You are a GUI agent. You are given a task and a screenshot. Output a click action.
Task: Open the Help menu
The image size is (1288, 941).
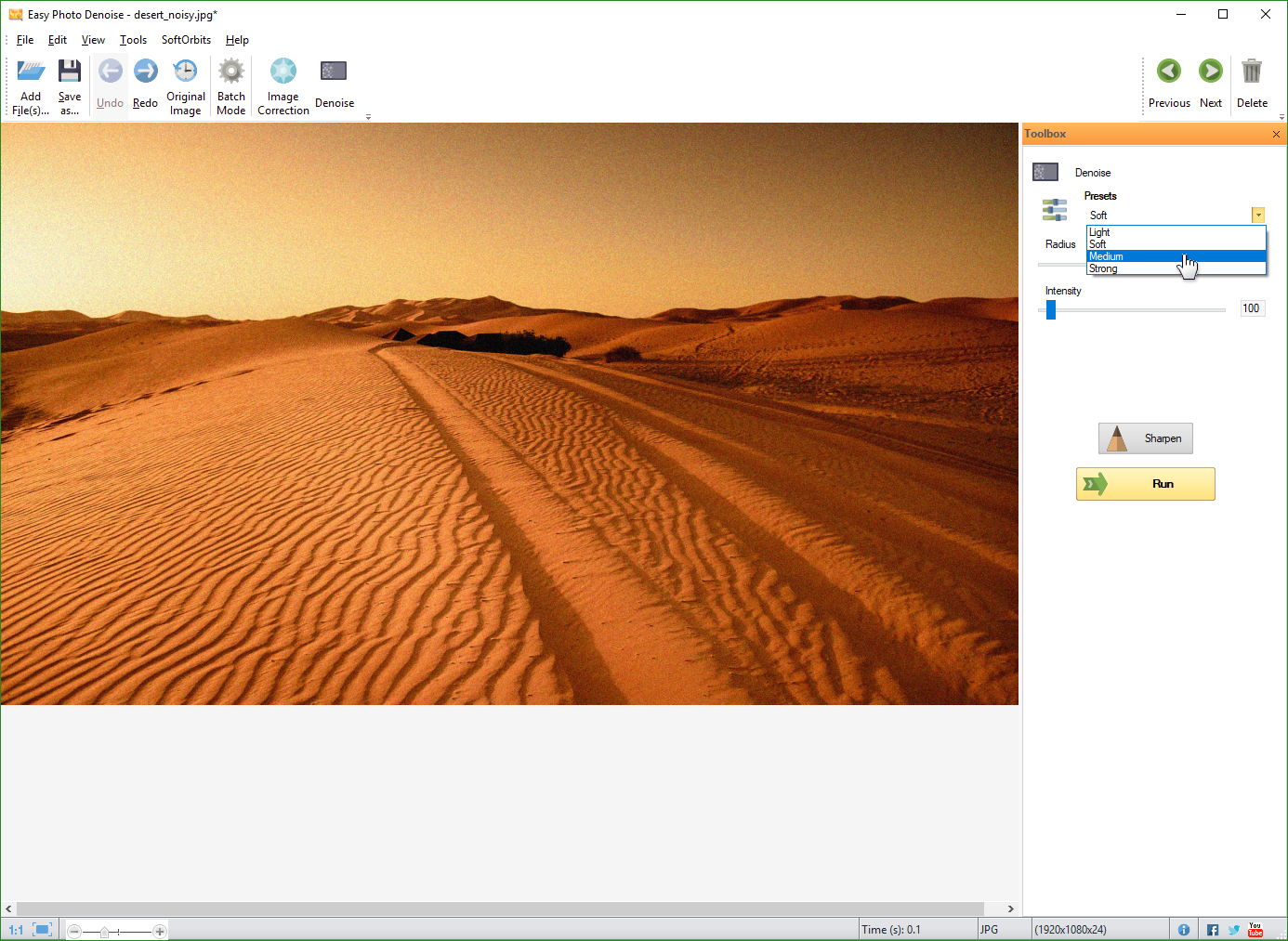[x=237, y=40]
